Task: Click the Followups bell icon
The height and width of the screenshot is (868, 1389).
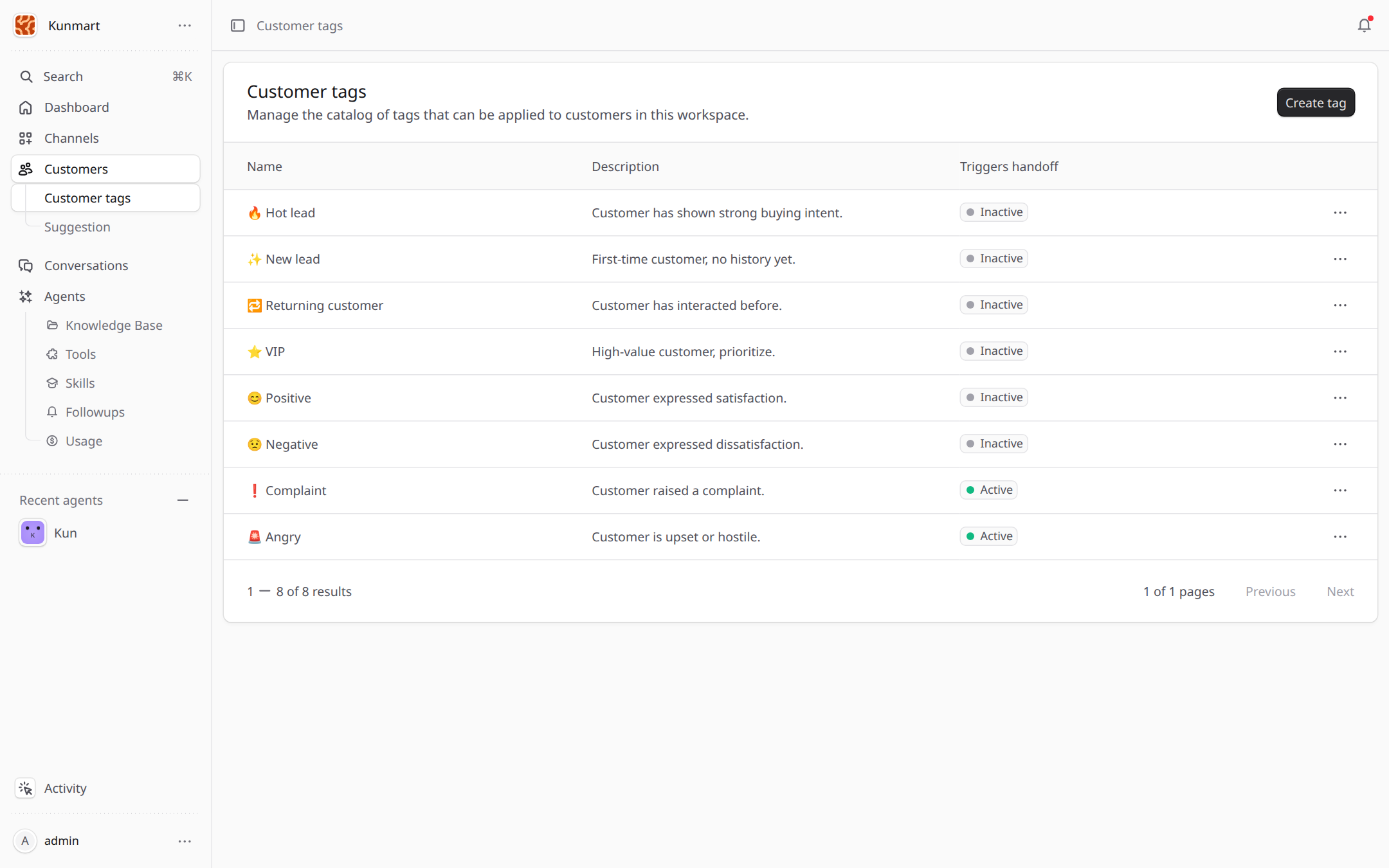Action: coord(52,412)
